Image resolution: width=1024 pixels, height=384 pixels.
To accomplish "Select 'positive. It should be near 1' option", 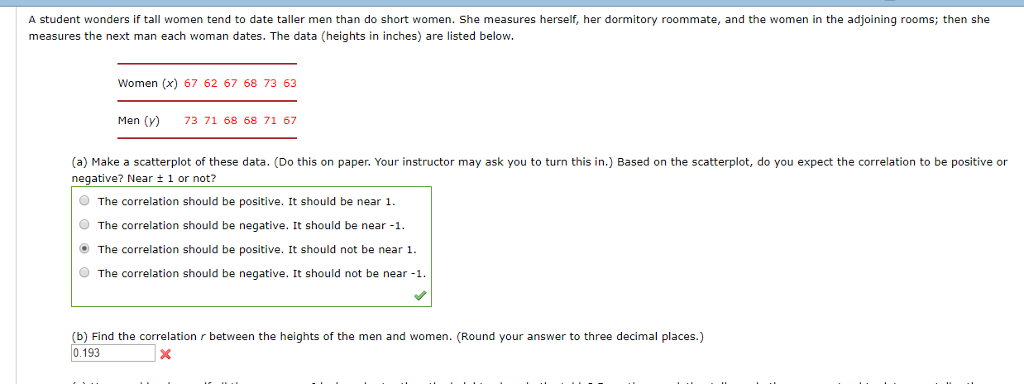I will [x=84, y=201].
